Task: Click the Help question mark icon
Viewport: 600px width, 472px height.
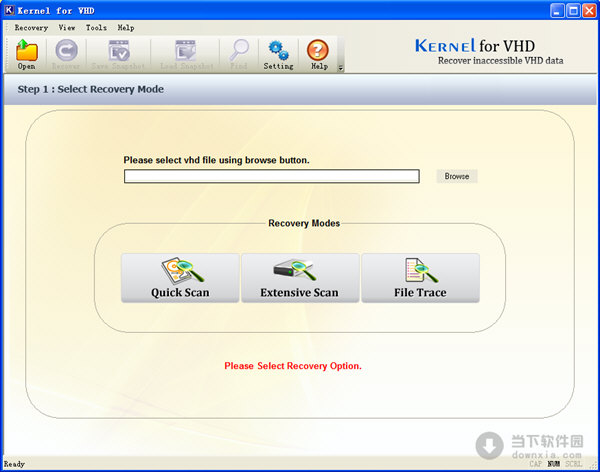Action: pyautogui.click(x=318, y=54)
